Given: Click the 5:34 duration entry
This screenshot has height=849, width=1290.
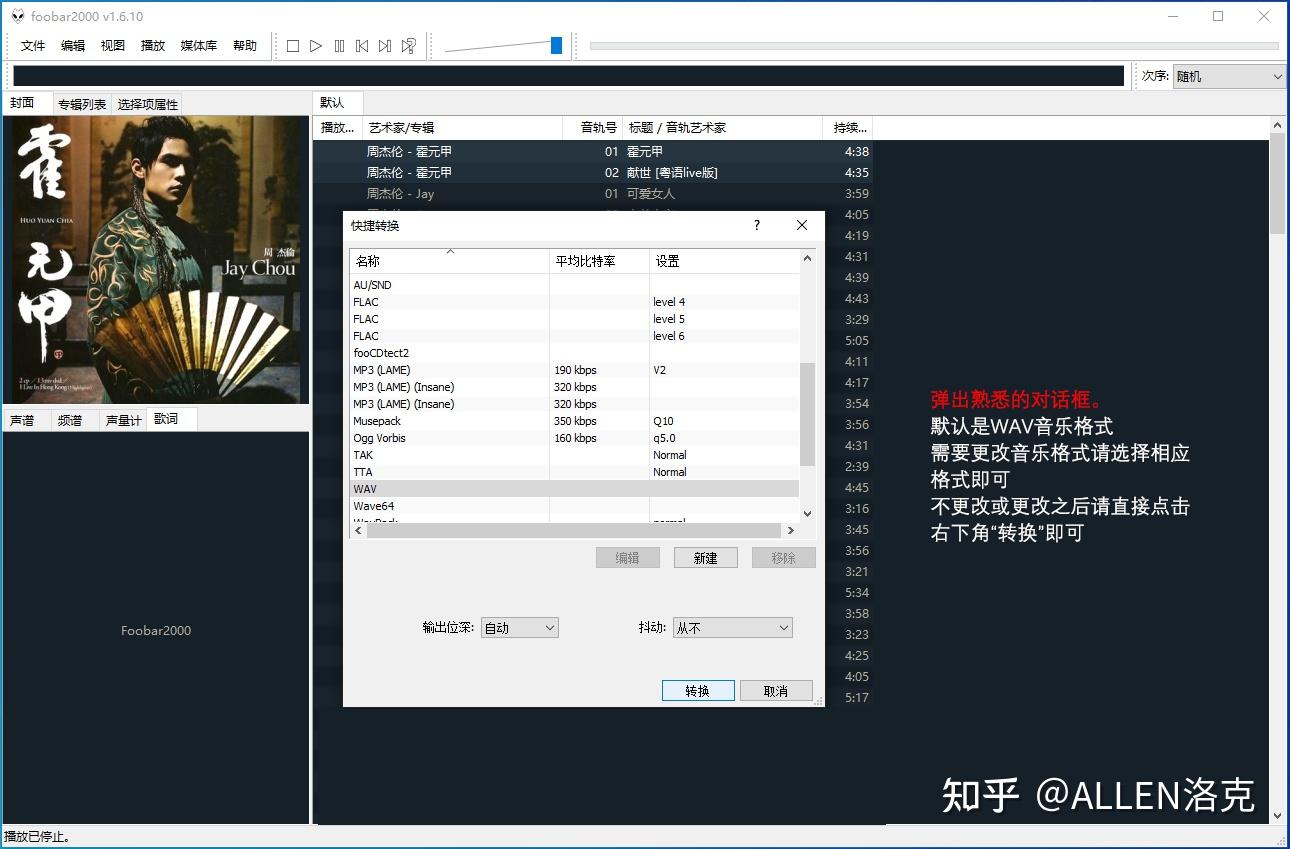Looking at the screenshot, I should 857,592.
